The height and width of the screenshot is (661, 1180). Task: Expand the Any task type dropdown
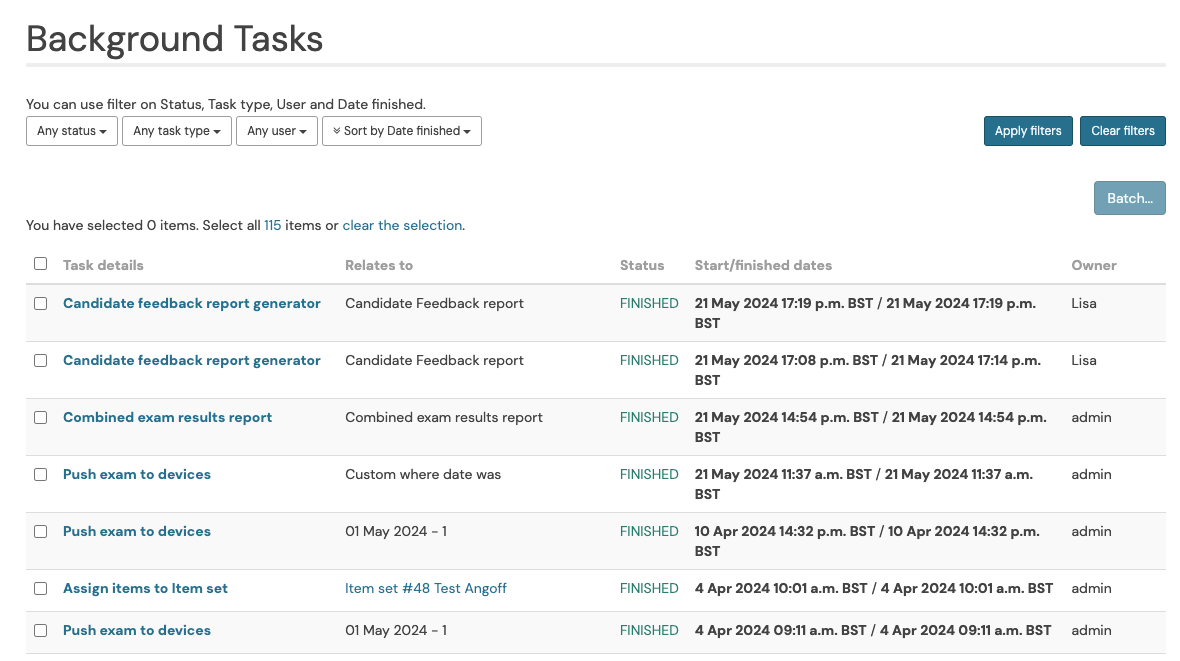click(x=177, y=131)
